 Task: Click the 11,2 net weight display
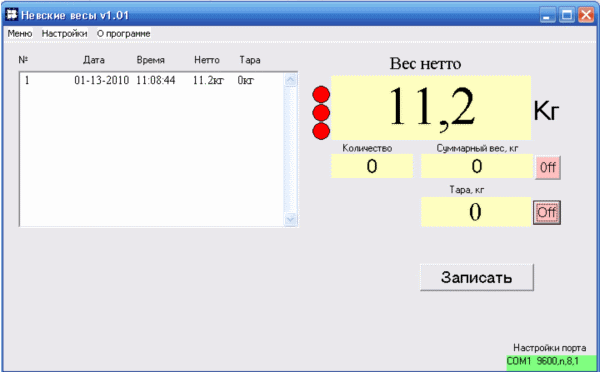431,108
